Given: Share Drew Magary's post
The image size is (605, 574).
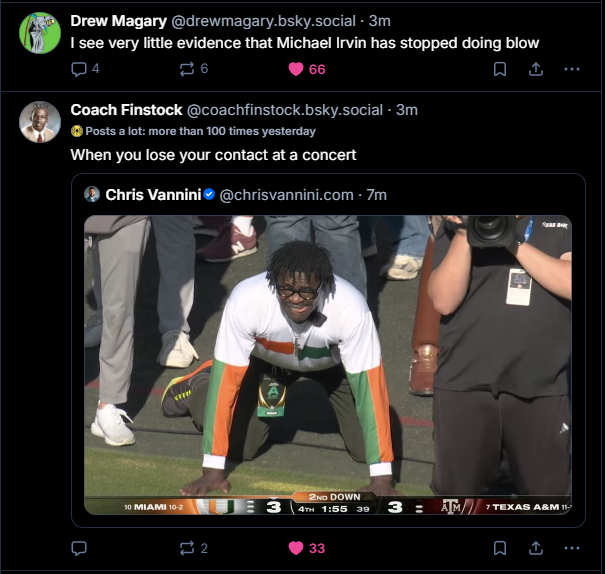Looking at the screenshot, I should [536, 69].
